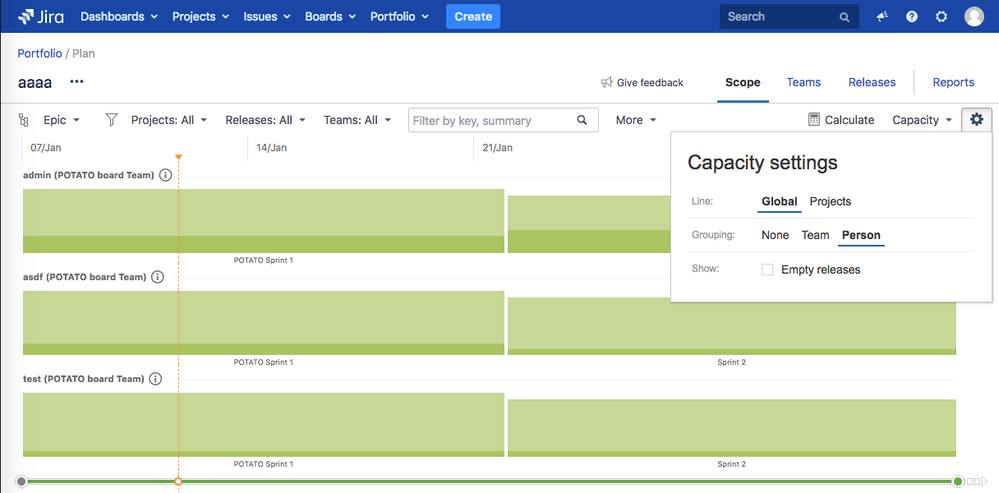Click admin's POTATO Sprint 1 capacity bar
Screen dimensions: 999x493
tap(264, 221)
